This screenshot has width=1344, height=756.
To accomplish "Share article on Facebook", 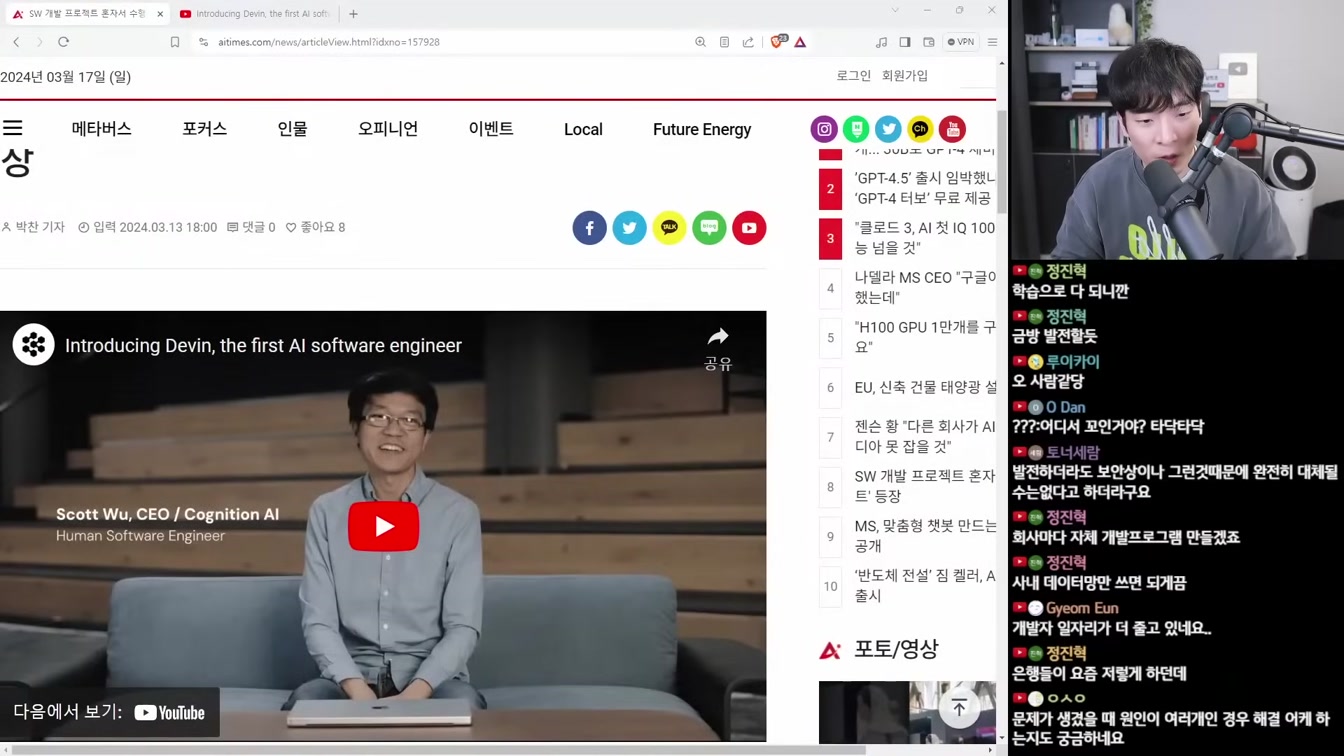I will click(590, 228).
